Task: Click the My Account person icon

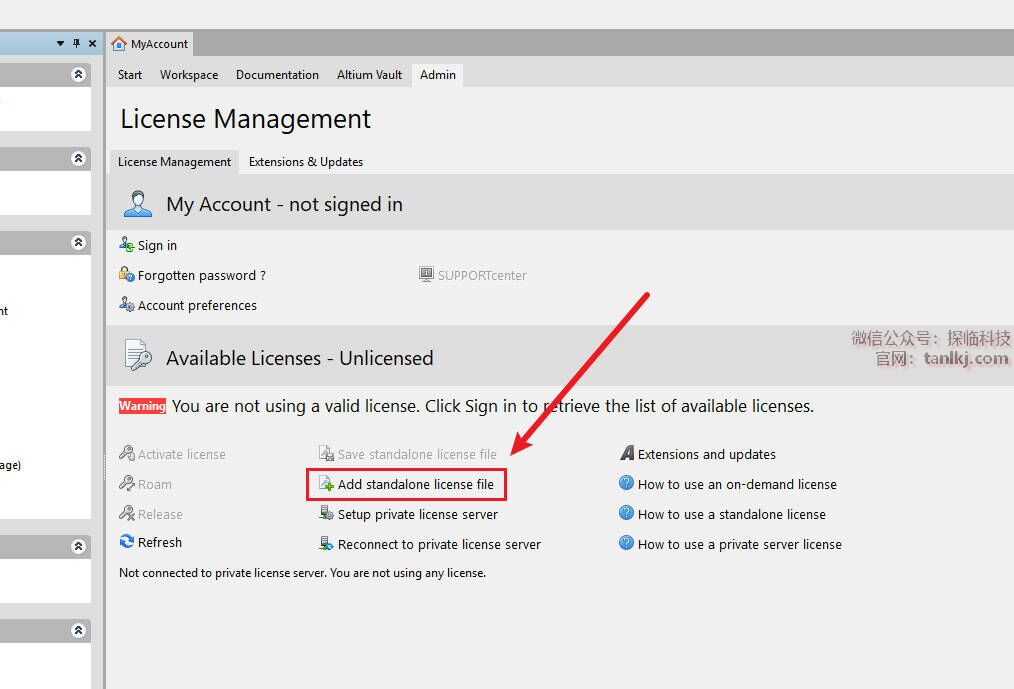Action: 137,204
